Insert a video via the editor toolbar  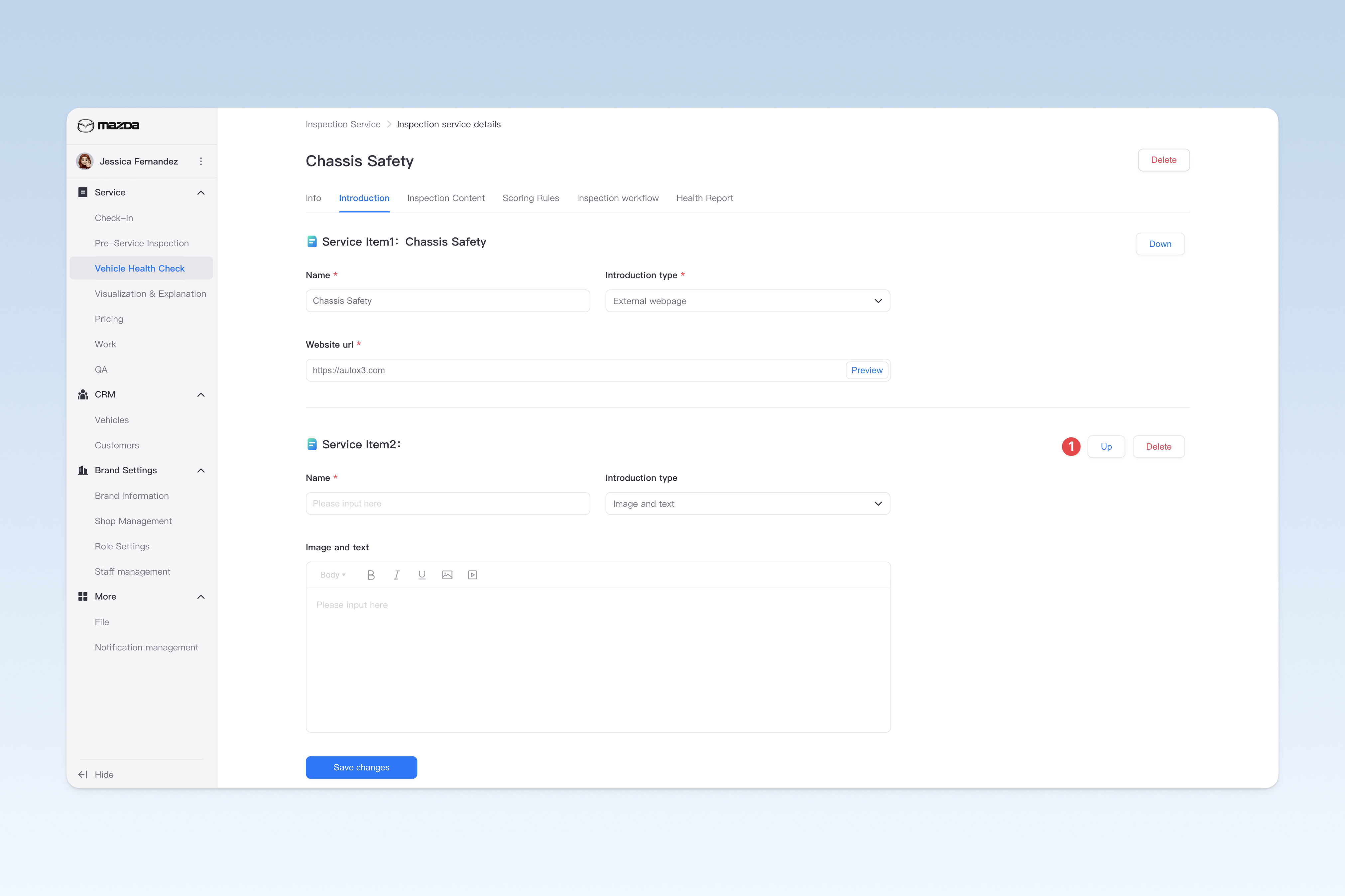473,575
